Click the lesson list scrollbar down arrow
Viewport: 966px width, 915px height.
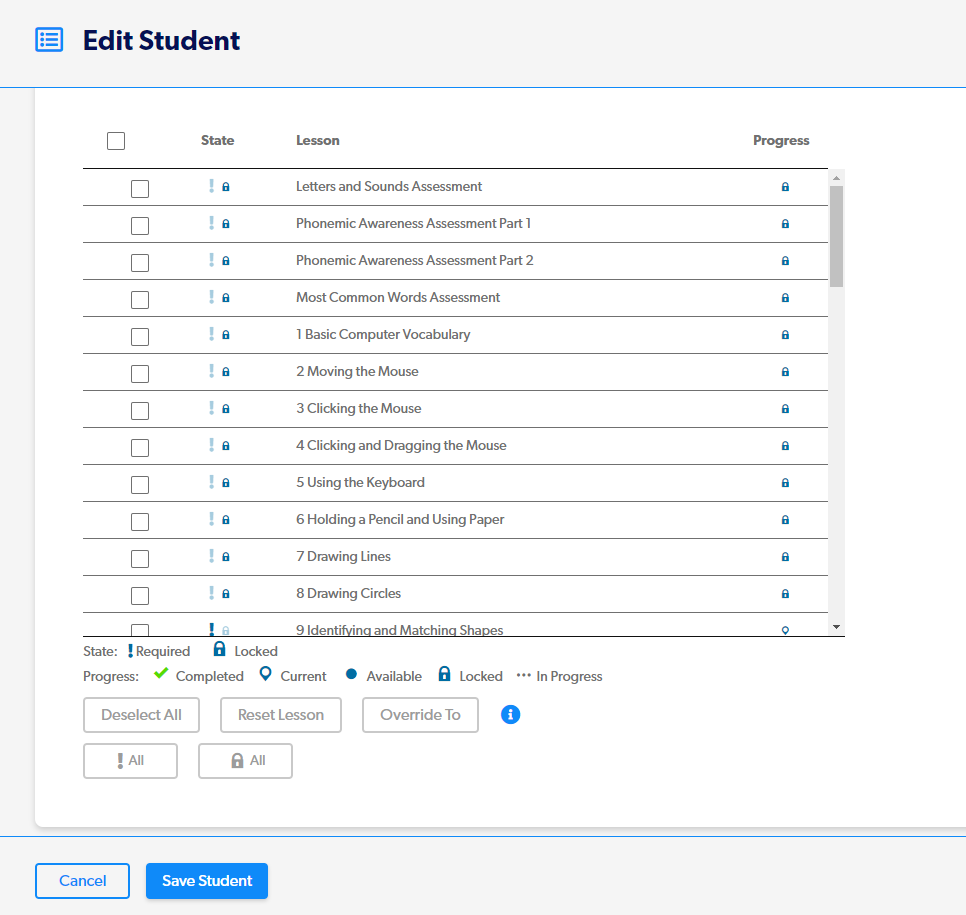[x=836, y=627]
